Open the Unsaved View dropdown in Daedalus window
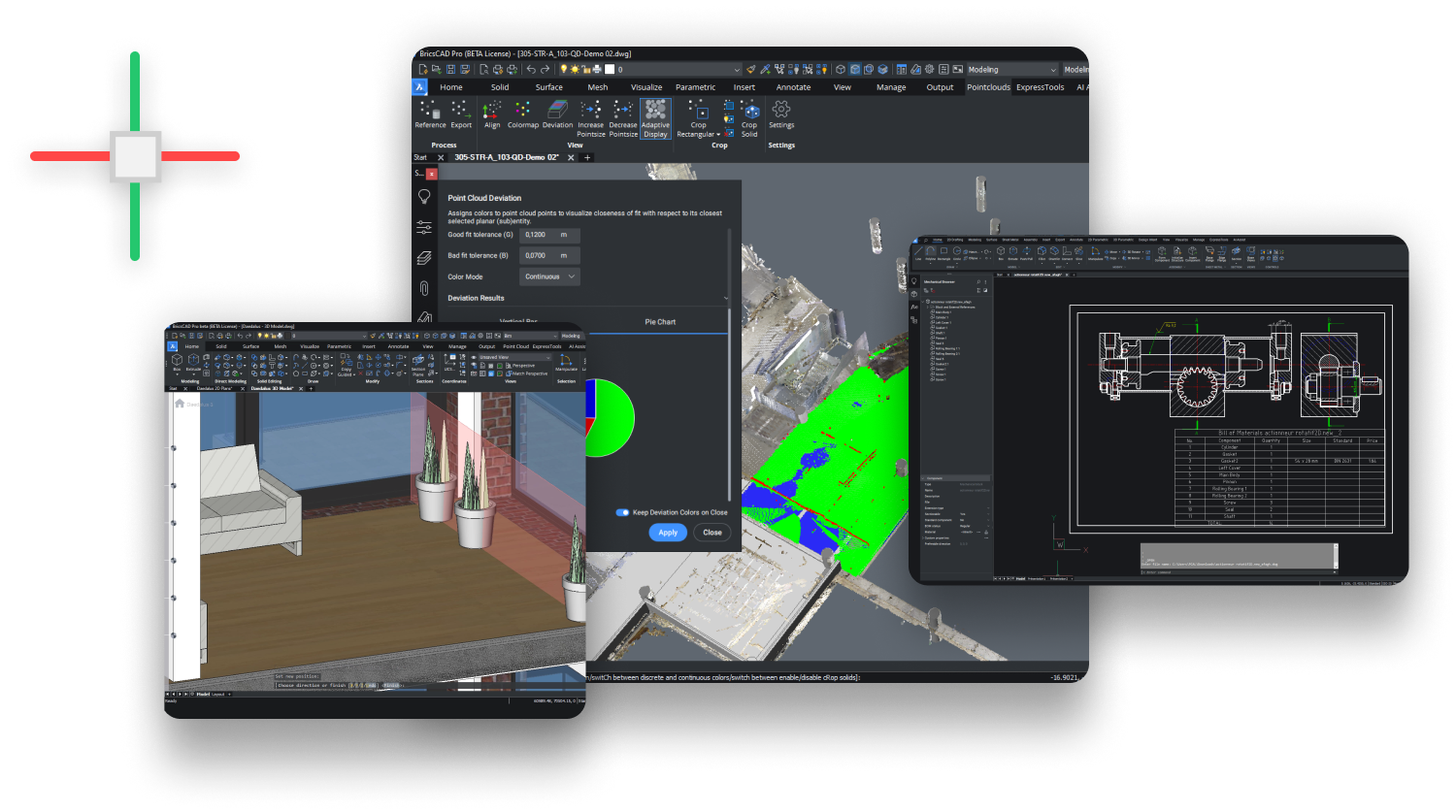 pos(514,357)
